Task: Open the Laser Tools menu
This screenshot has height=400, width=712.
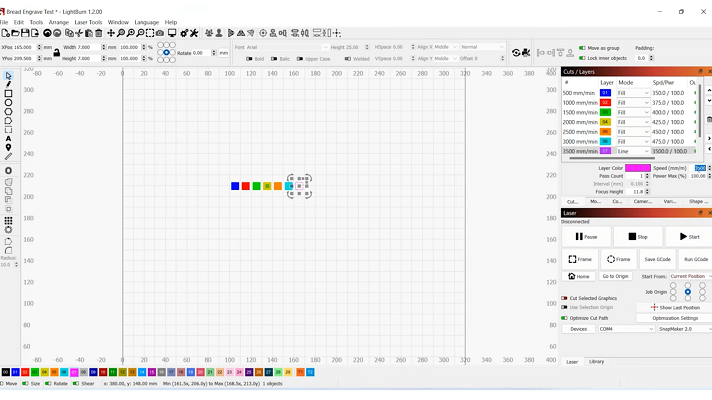Action: (x=88, y=22)
